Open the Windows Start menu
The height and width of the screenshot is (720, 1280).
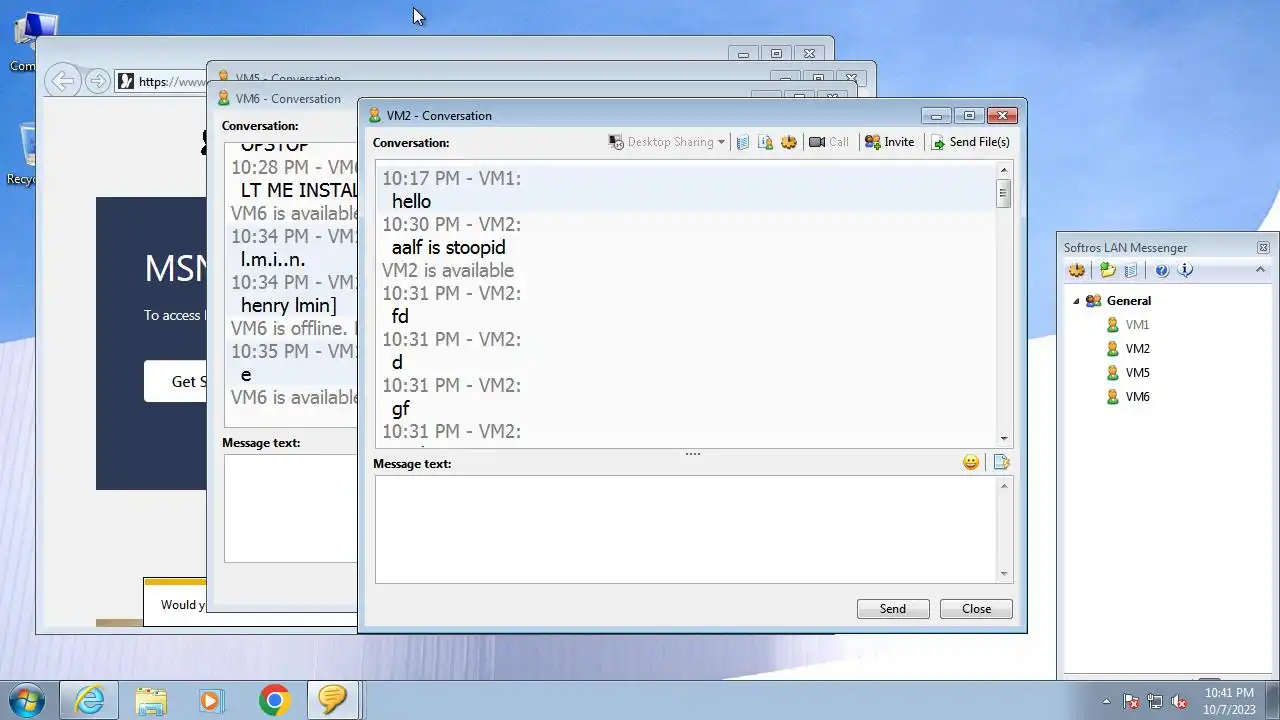[26, 700]
